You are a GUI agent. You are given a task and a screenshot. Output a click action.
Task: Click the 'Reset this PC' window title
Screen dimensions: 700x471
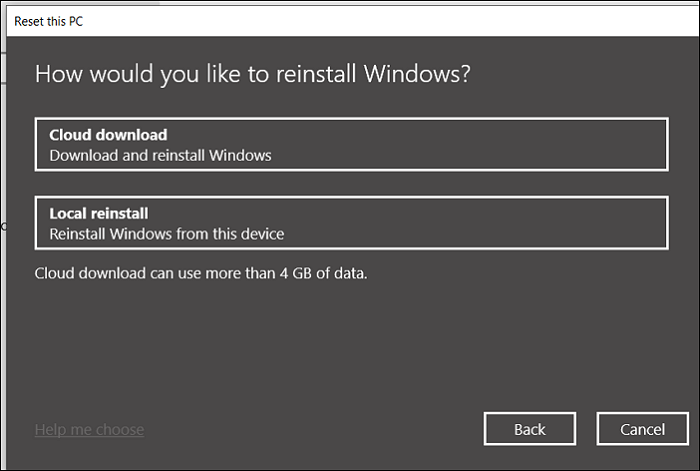coord(49,21)
